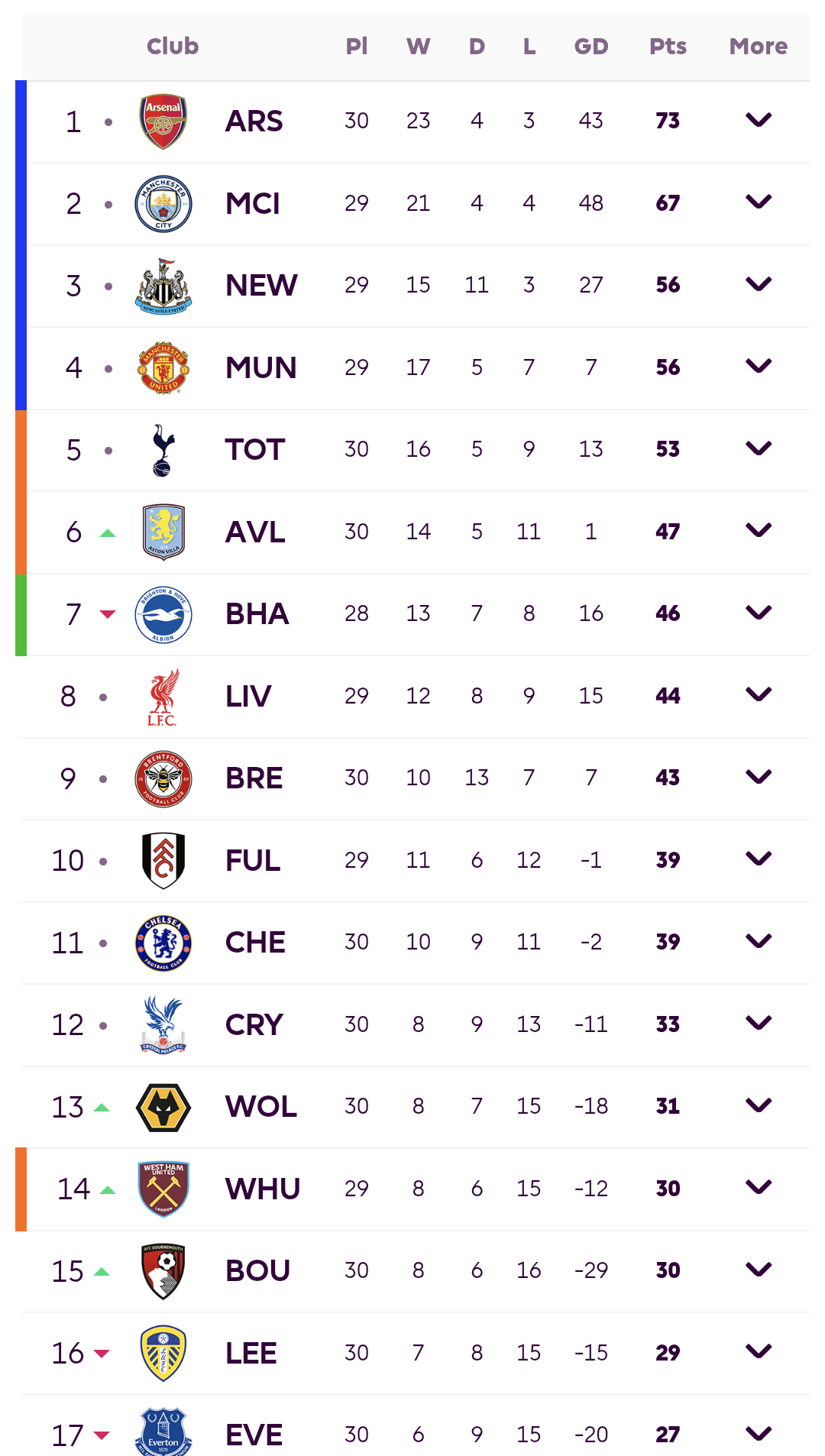Click the Pts column header
The image size is (825, 1456).
pyautogui.click(x=668, y=47)
